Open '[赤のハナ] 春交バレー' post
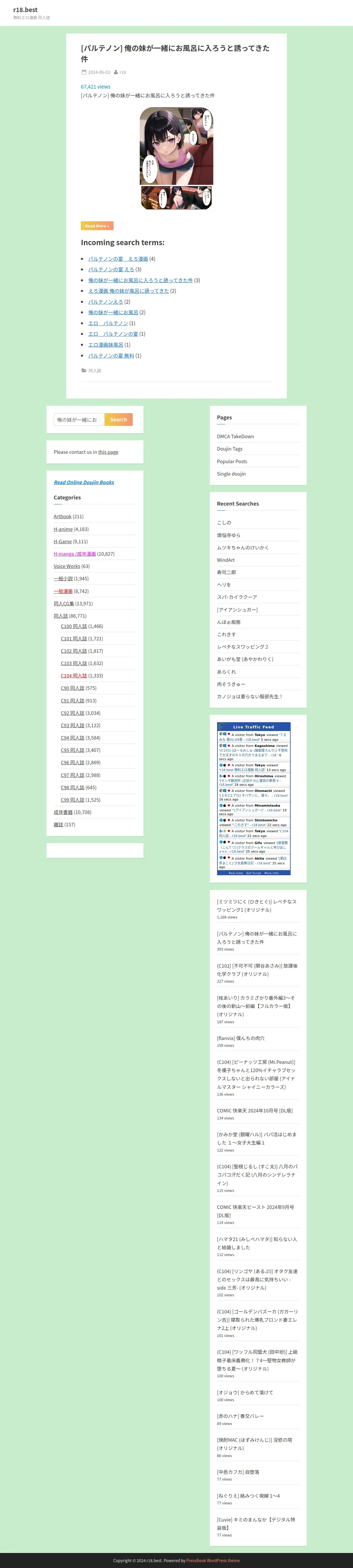Image resolution: width=353 pixels, height=1568 pixels. coord(240,1416)
